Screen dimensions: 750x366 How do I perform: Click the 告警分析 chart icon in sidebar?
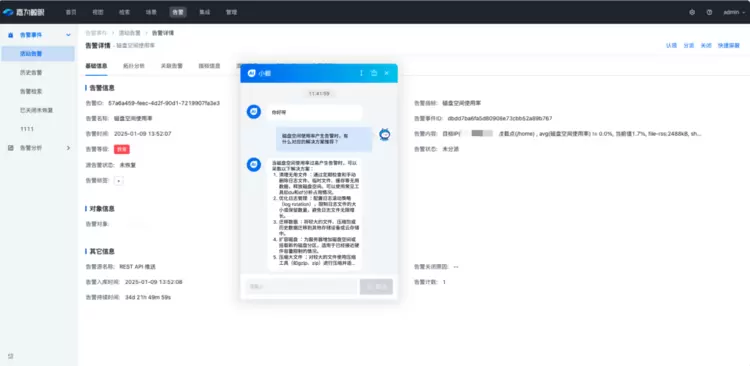point(11,148)
